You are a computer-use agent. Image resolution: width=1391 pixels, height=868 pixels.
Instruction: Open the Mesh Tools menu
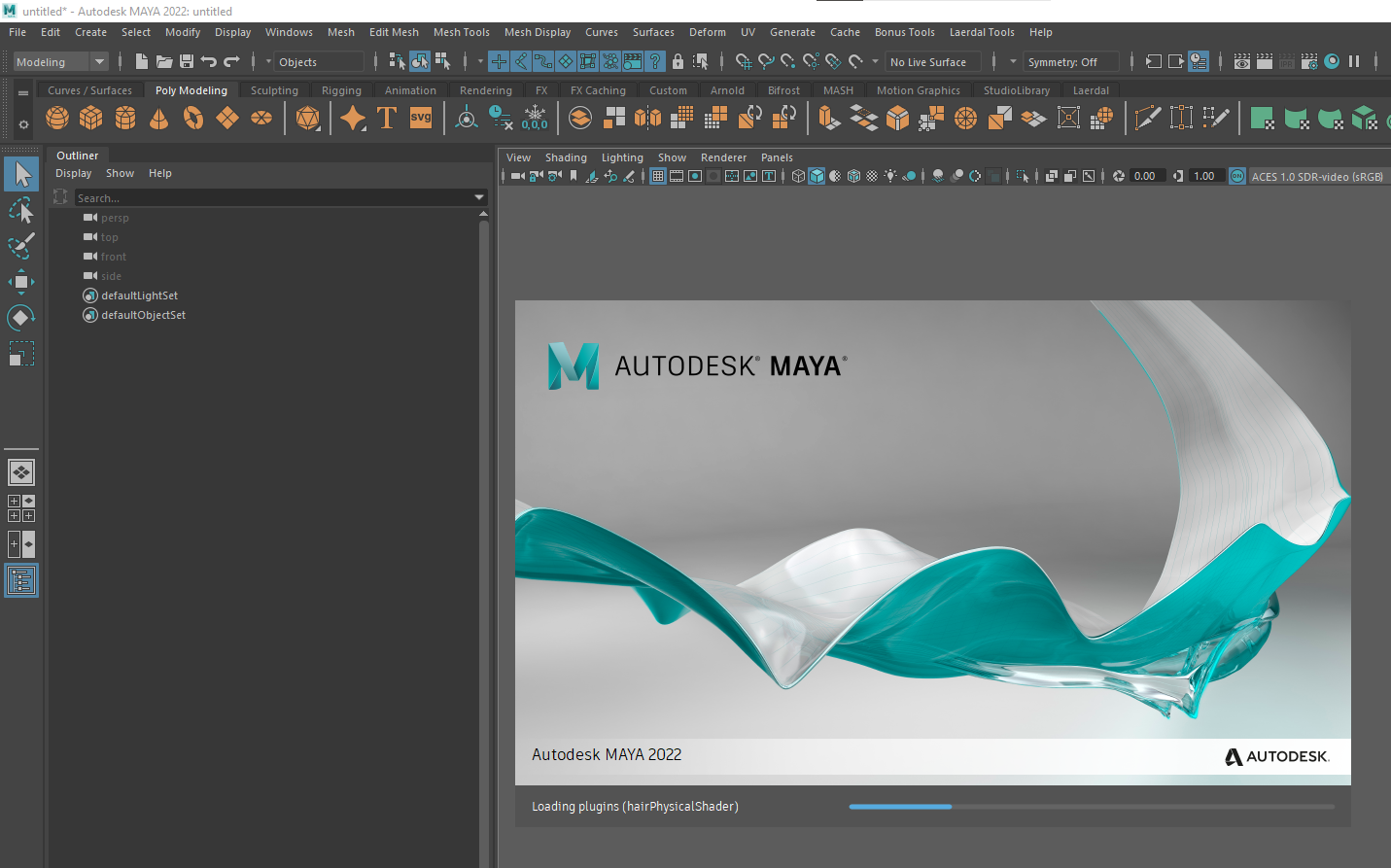point(462,32)
